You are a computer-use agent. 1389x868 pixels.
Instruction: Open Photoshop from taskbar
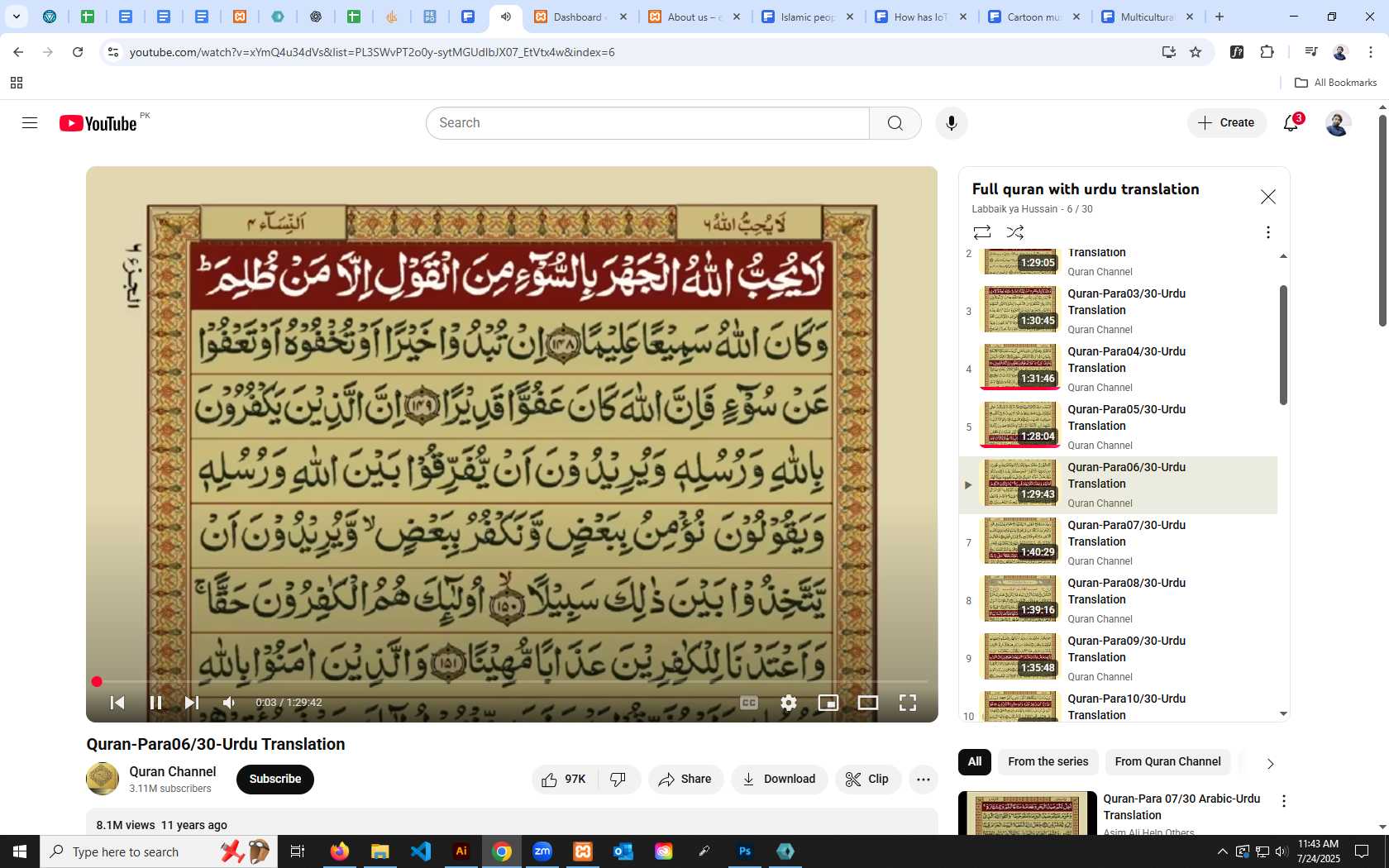tap(745, 851)
